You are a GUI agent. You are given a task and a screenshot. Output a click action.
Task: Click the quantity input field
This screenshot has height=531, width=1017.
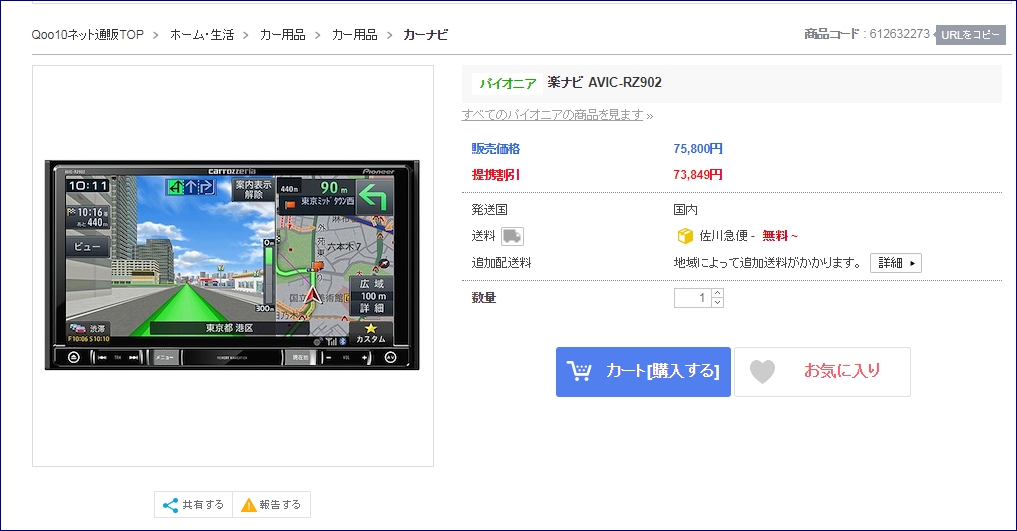(693, 298)
